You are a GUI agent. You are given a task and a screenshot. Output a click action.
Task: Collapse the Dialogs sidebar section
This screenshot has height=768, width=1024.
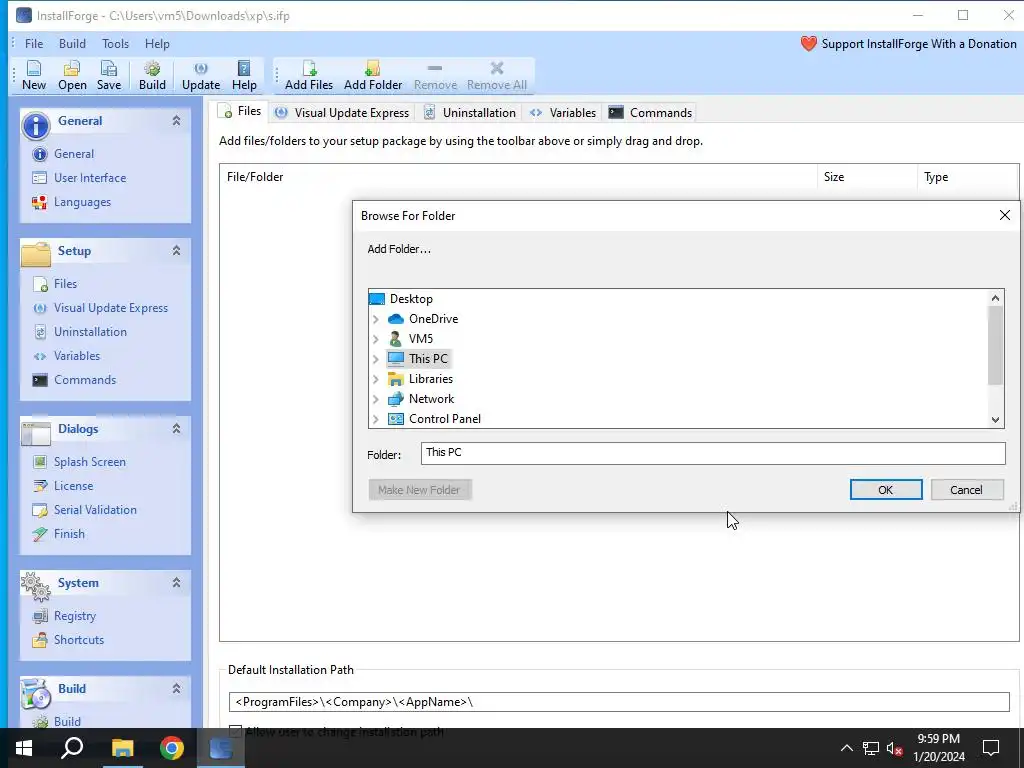[x=176, y=428]
